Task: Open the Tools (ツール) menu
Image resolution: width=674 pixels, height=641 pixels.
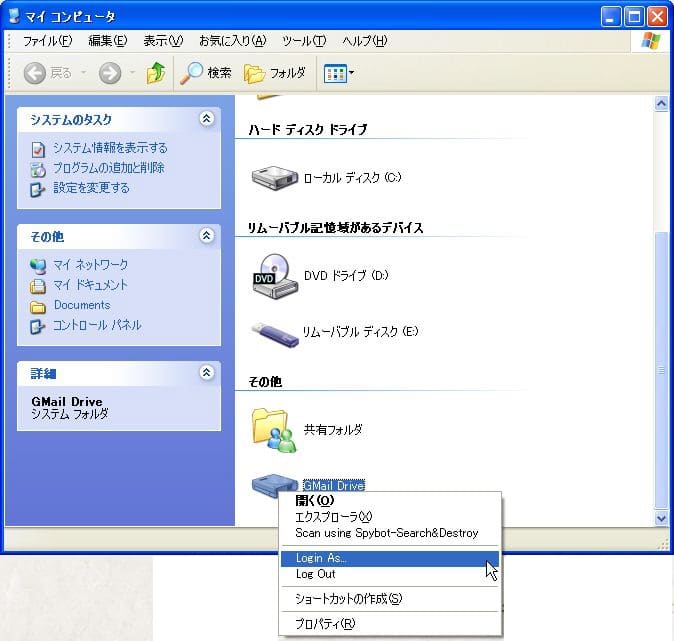Action: tap(304, 41)
